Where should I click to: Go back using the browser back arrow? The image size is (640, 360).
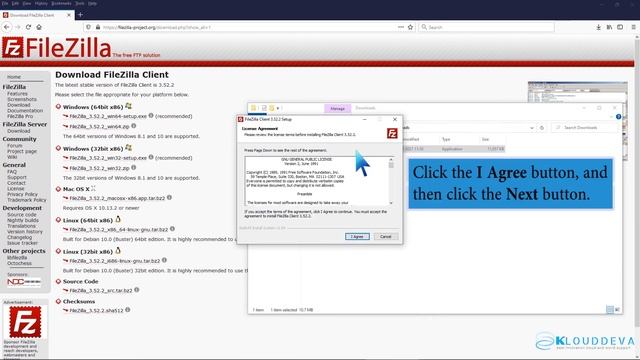click(x=7, y=27)
